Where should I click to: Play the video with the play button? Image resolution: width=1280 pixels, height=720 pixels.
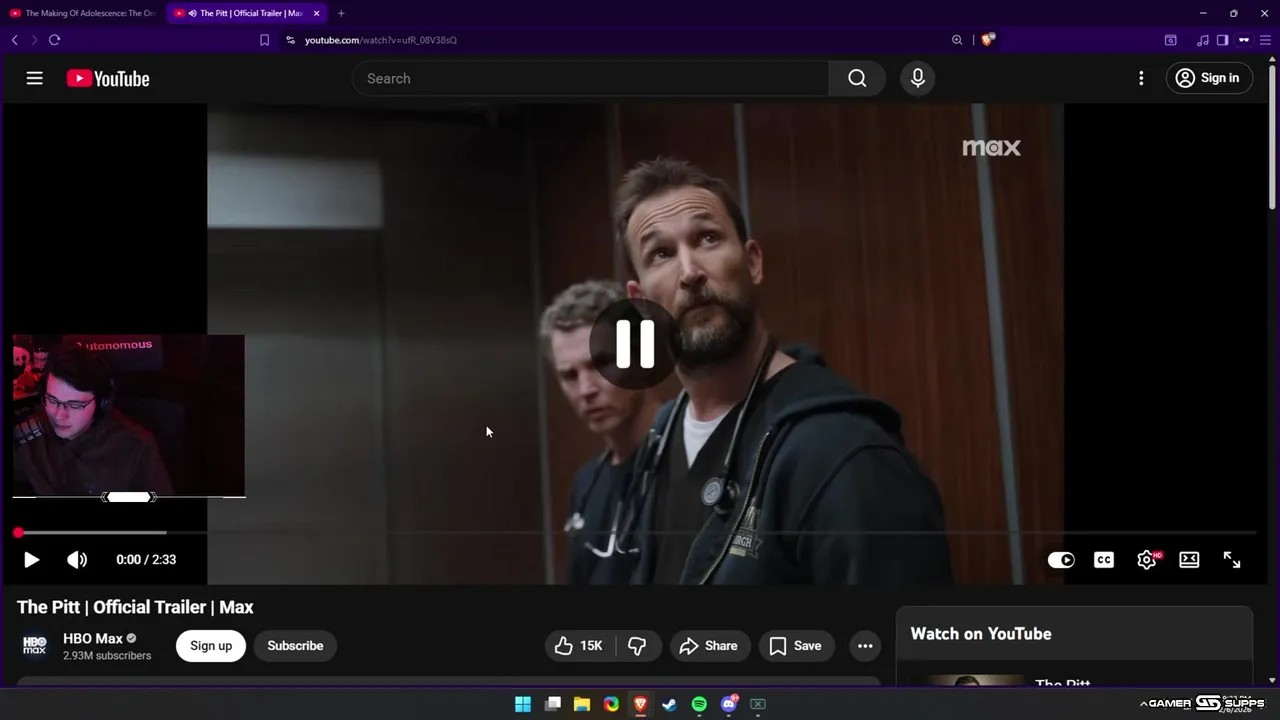(31, 560)
